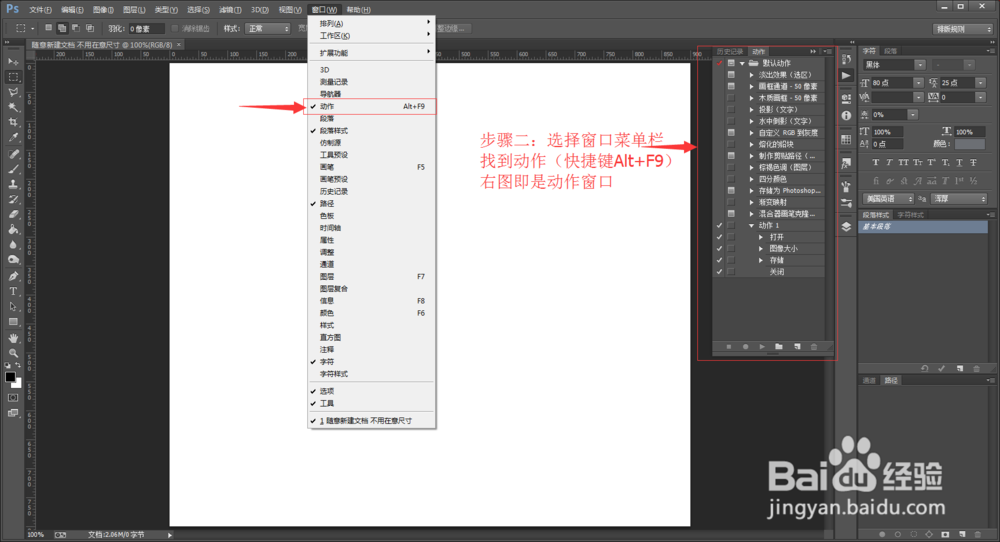1000x542 pixels.
Task: Open the 80 点 font size dropdown
Action: pyautogui.click(x=918, y=83)
